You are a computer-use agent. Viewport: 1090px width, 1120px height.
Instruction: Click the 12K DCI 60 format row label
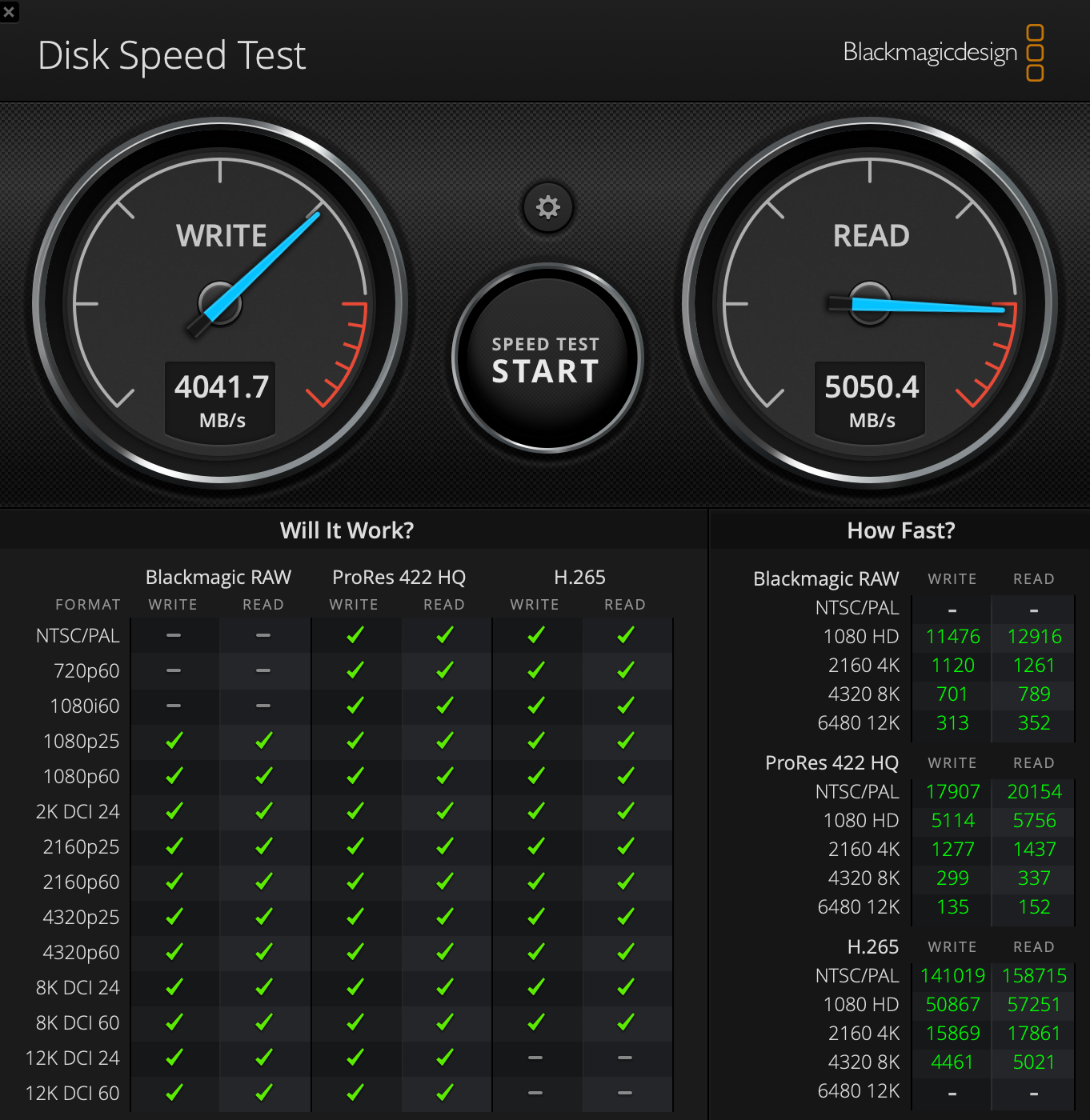pos(73,1093)
